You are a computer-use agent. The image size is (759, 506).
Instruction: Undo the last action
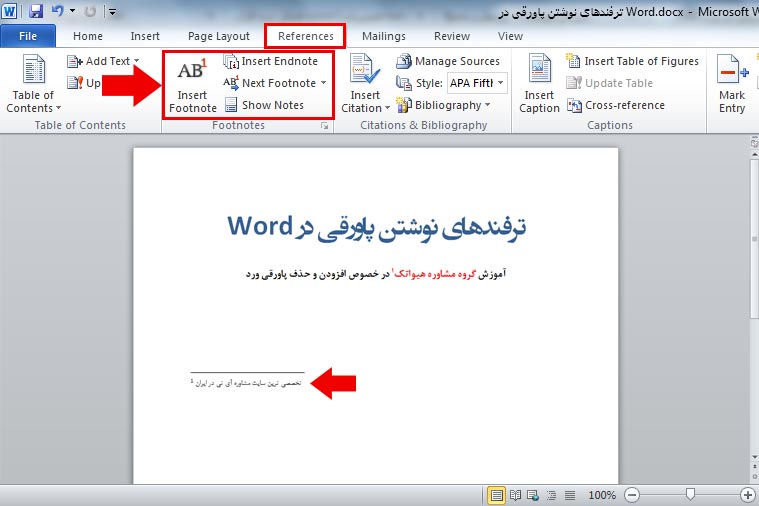coord(58,11)
